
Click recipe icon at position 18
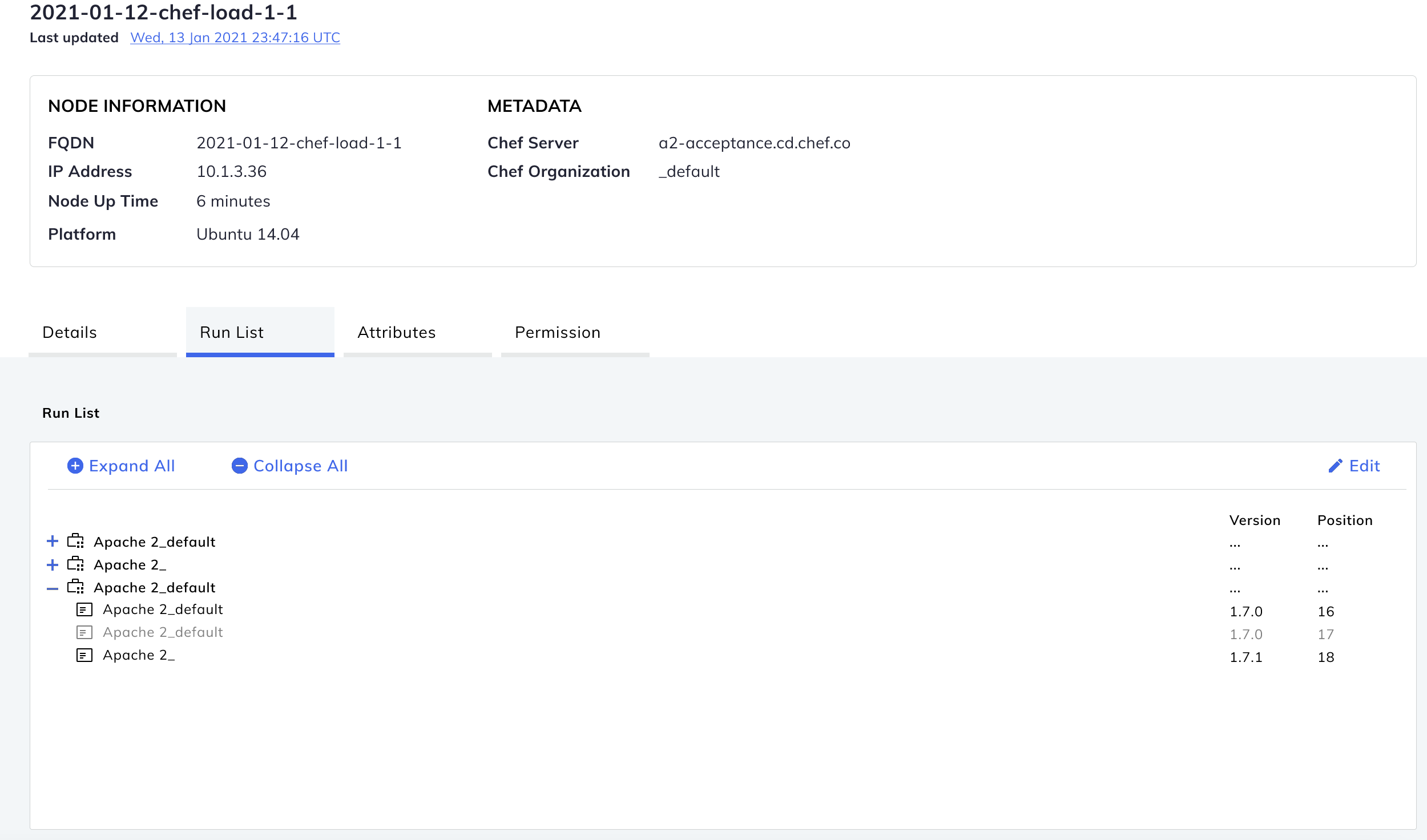click(x=84, y=655)
